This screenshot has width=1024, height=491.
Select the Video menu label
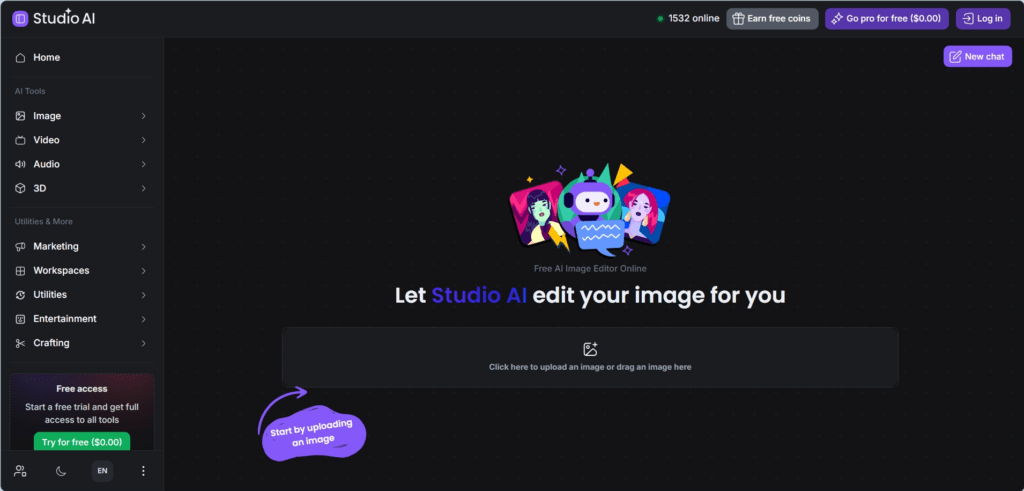(x=46, y=140)
